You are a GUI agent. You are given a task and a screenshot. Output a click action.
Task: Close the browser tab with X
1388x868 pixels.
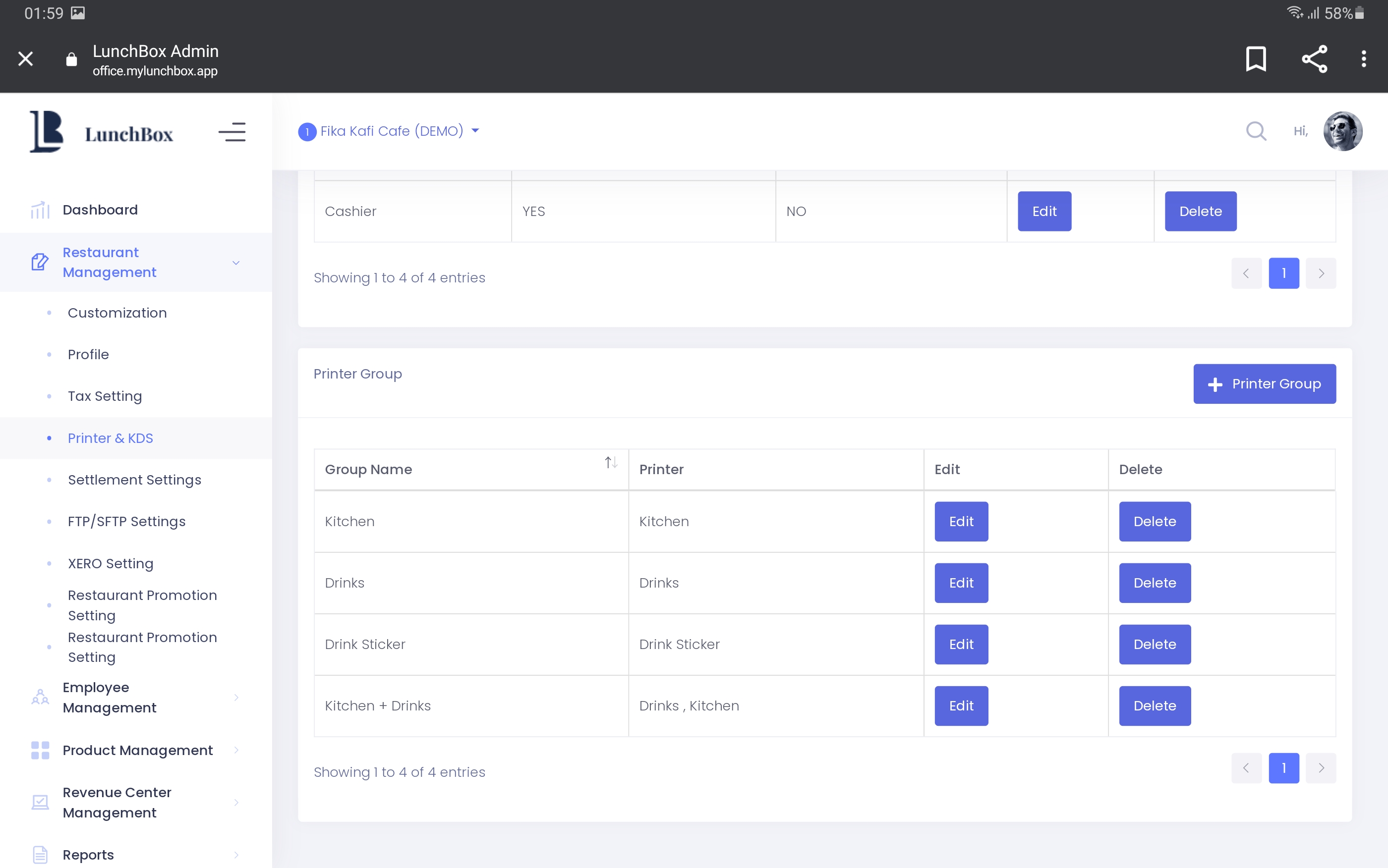(x=25, y=58)
